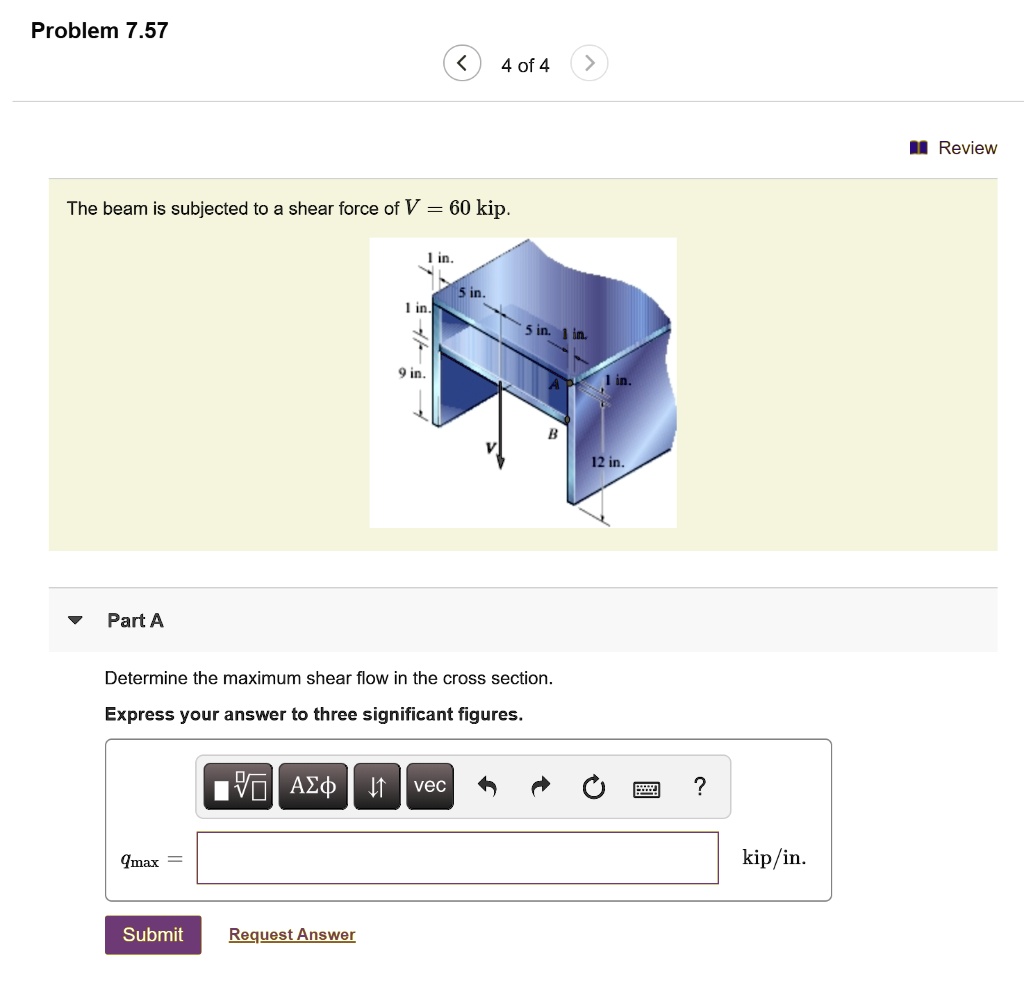Go back using the left chevron
Image resolution: width=1024 pixels, height=983 pixels.
[x=461, y=62]
